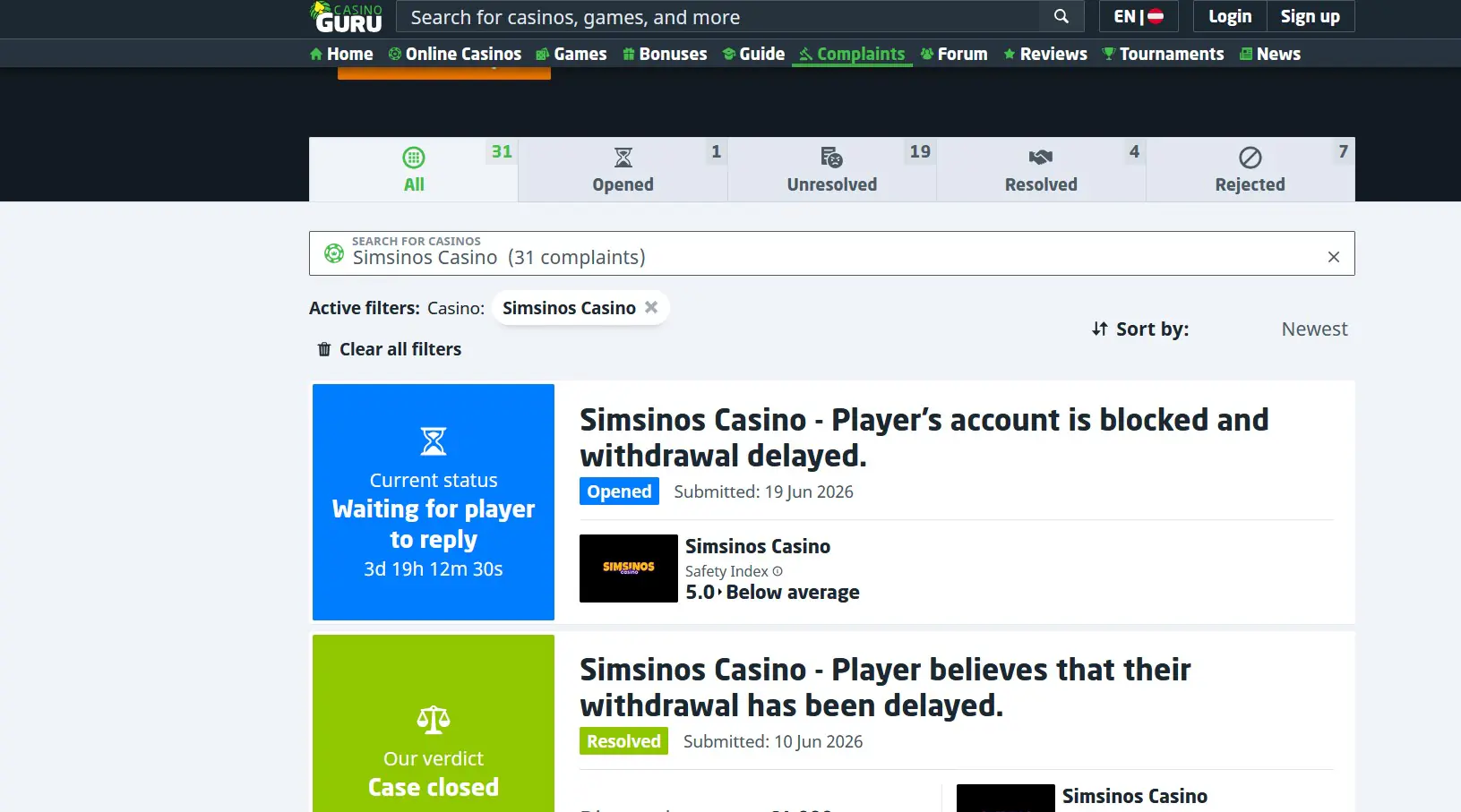Select the Unresolved complaints tab
This screenshot has width=1461, height=812.
pyautogui.click(x=832, y=169)
